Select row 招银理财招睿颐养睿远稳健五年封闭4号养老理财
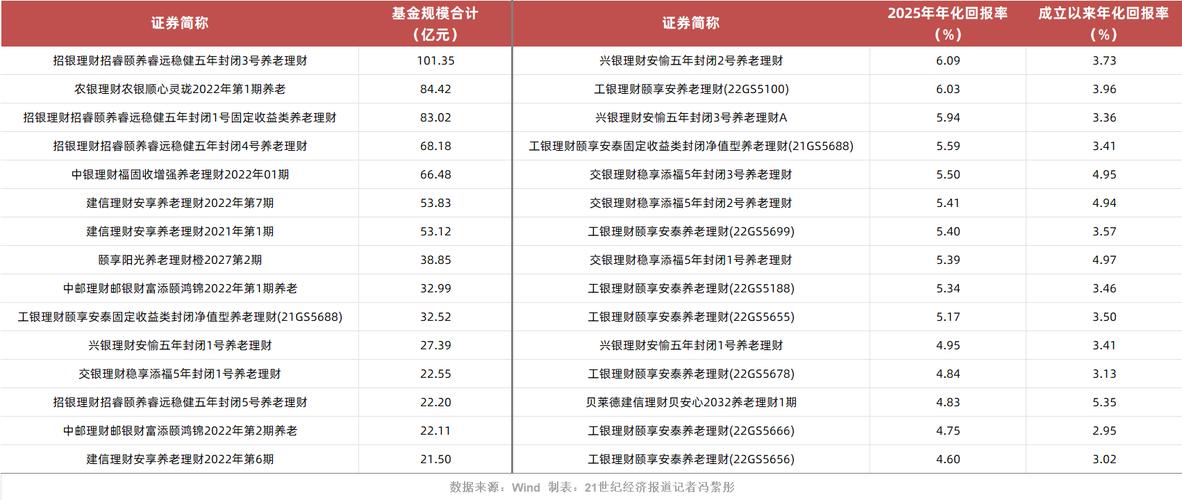 (180, 146)
